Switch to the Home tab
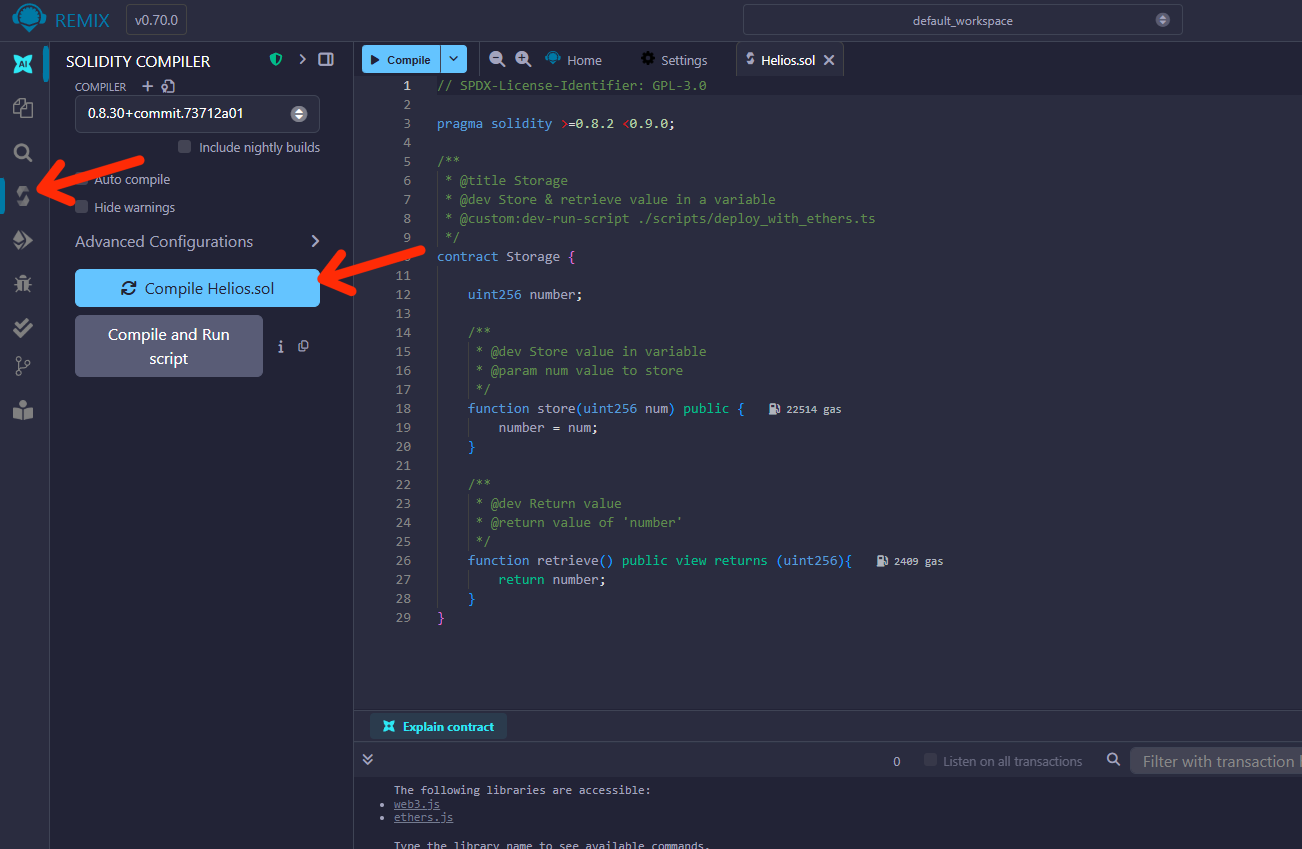 click(572, 60)
